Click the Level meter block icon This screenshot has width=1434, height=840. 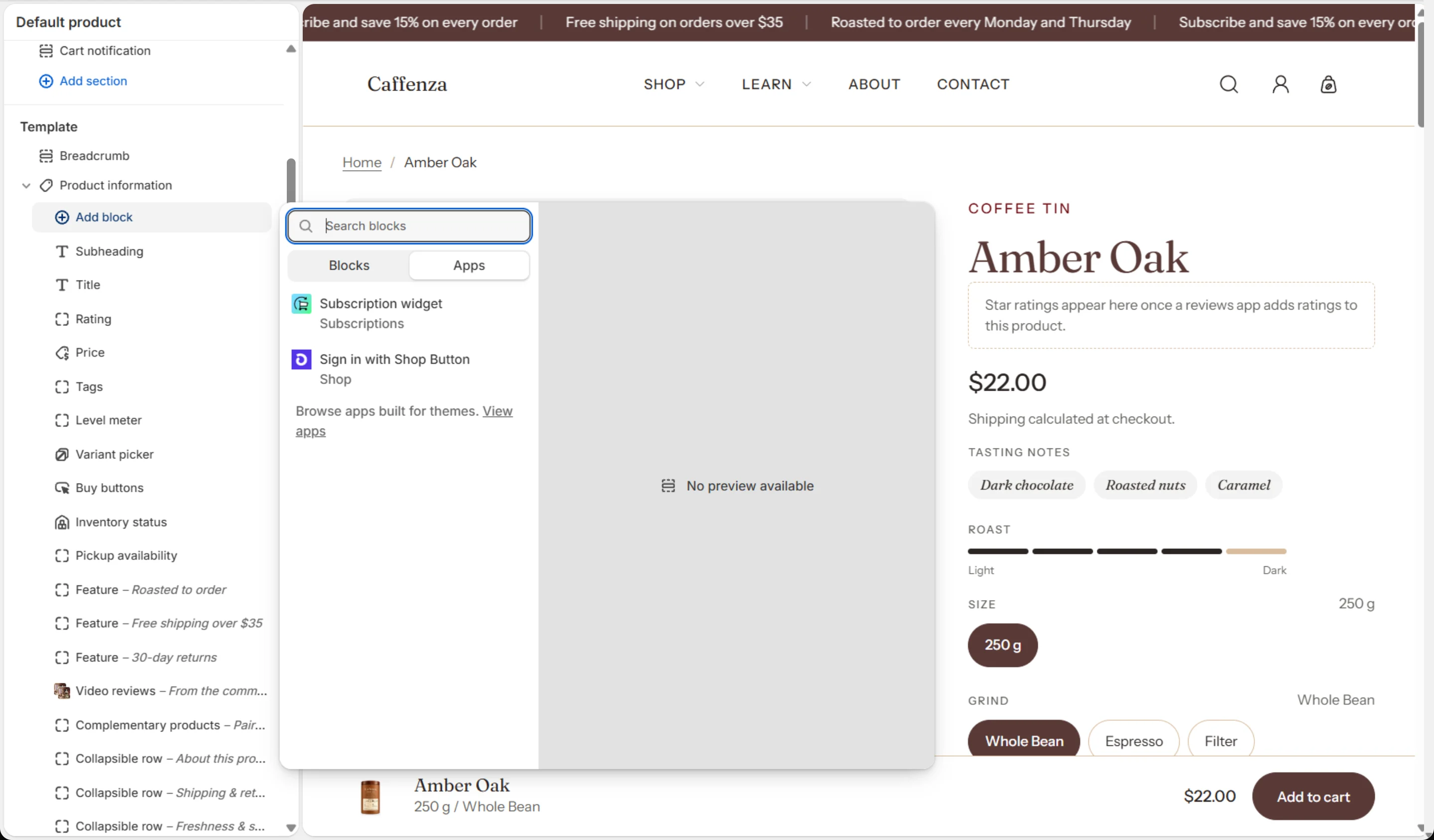click(x=62, y=420)
